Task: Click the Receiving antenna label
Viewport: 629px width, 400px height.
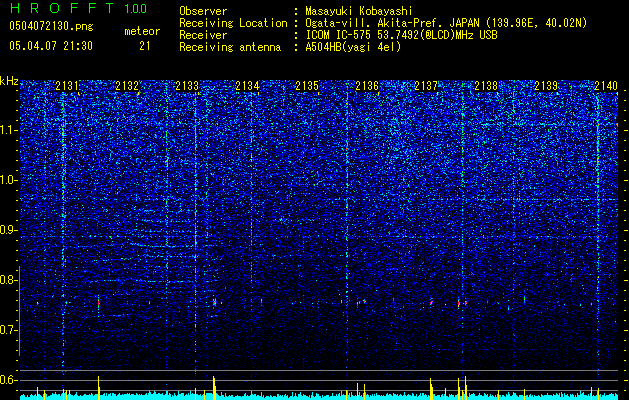Action: coord(230,47)
